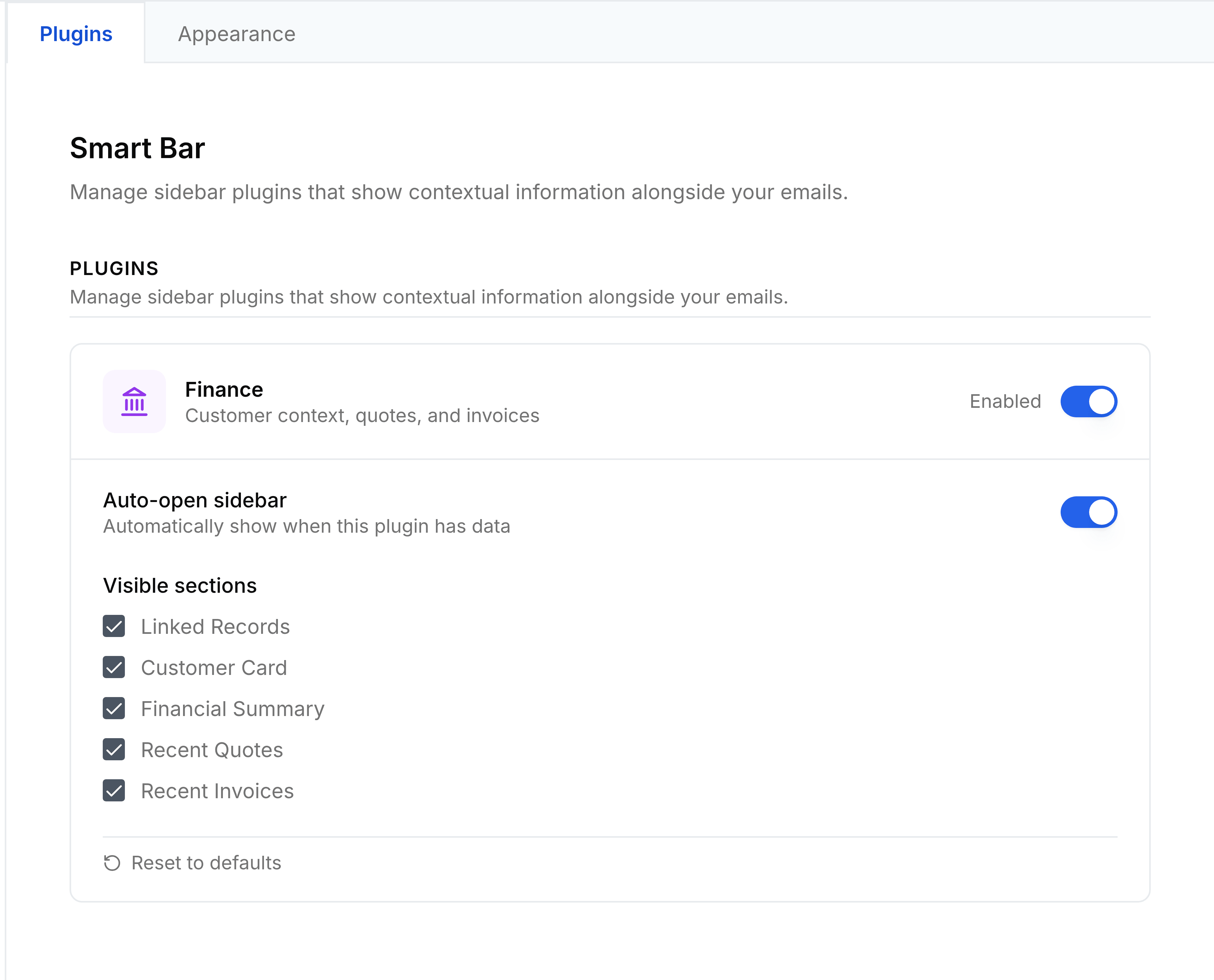Screen dimensions: 1214x980
Task: Uncheck the Financial Summary checkbox
Action: (114, 708)
